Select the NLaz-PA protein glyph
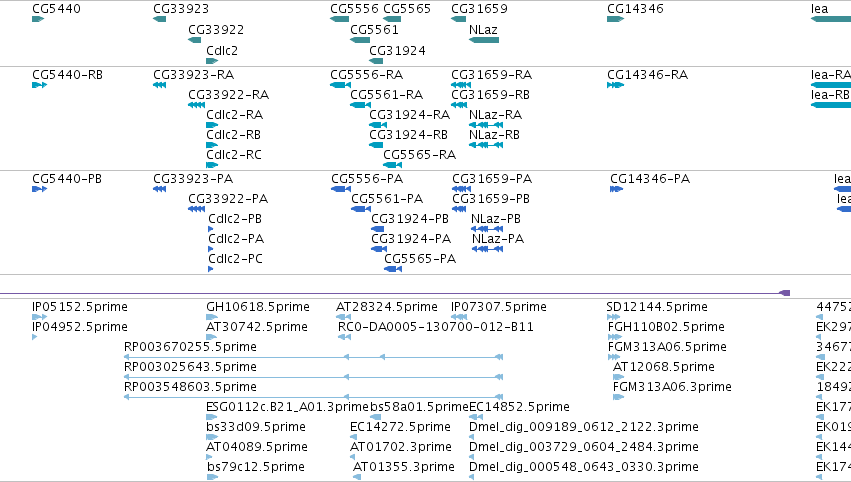Screen dimensions: 851x482 pos(487,249)
